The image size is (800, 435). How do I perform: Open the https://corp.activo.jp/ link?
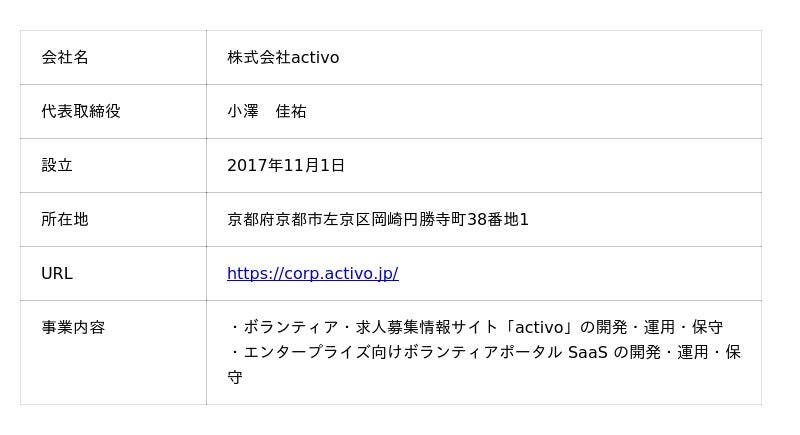click(x=313, y=273)
